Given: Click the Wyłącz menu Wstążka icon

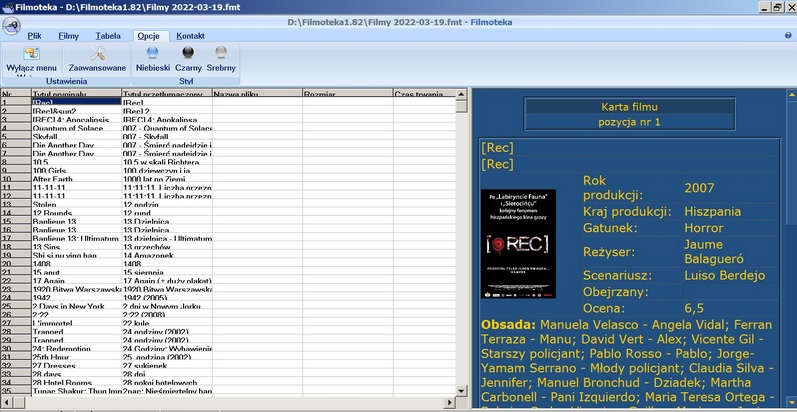Looking at the screenshot, I should coord(32,54).
